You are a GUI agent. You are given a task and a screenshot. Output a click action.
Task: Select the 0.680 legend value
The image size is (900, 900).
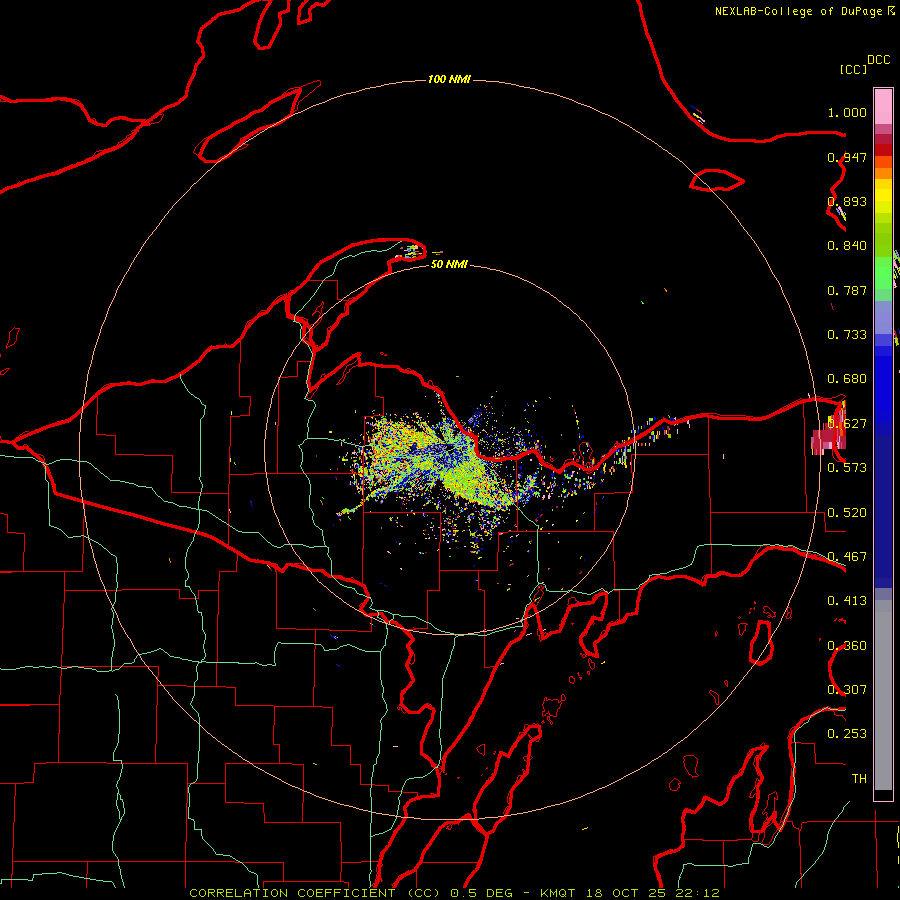tap(847, 379)
